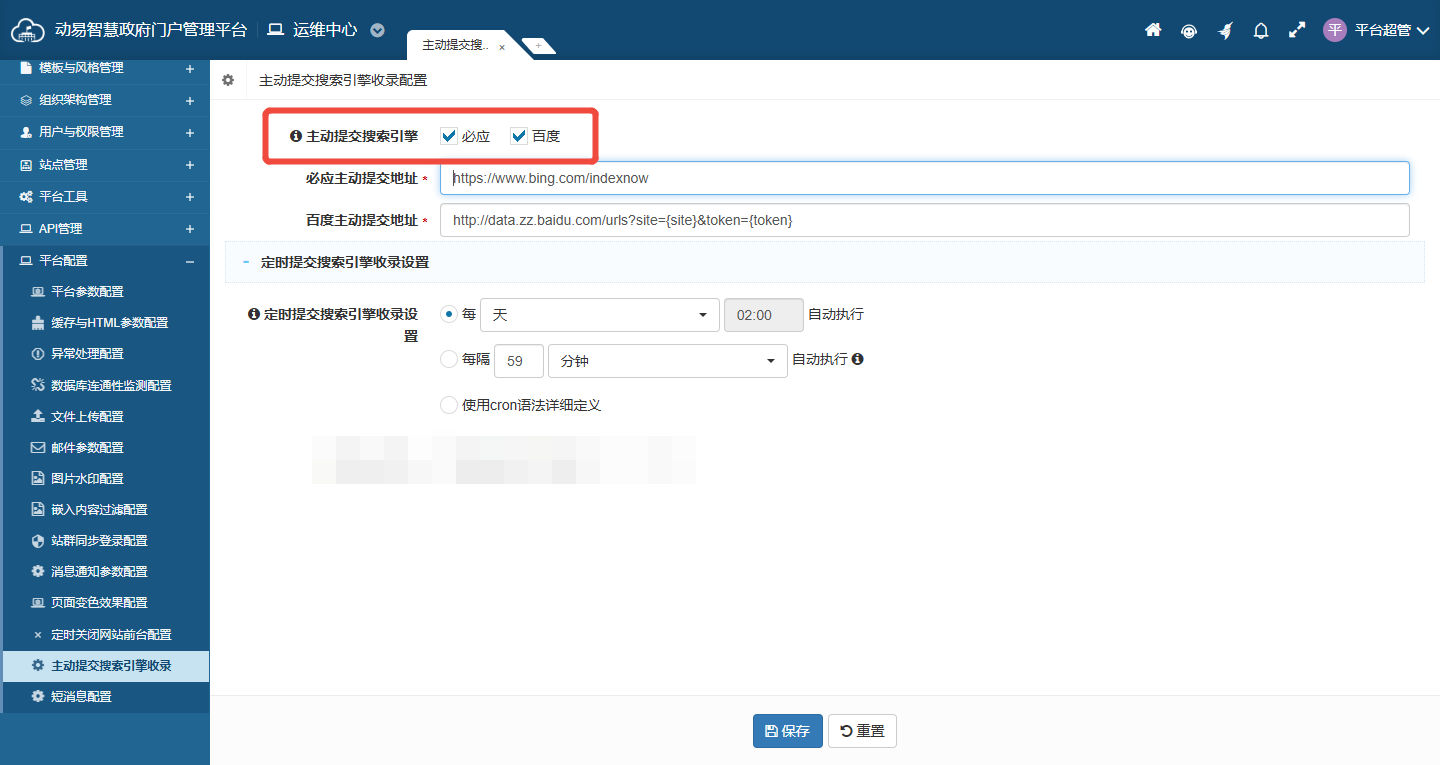Uncheck the 百度 checkbox
Image resolution: width=1440 pixels, height=765 pixels.
coord(519,136)
